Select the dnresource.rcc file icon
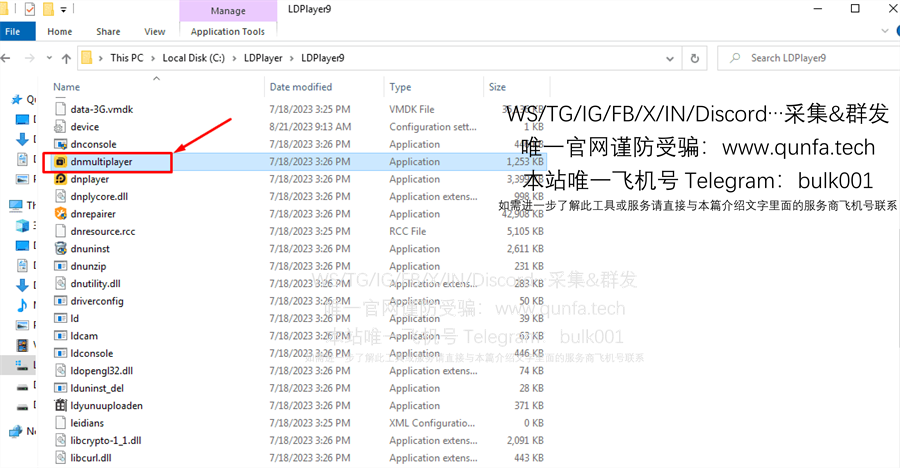 (60, 231)
